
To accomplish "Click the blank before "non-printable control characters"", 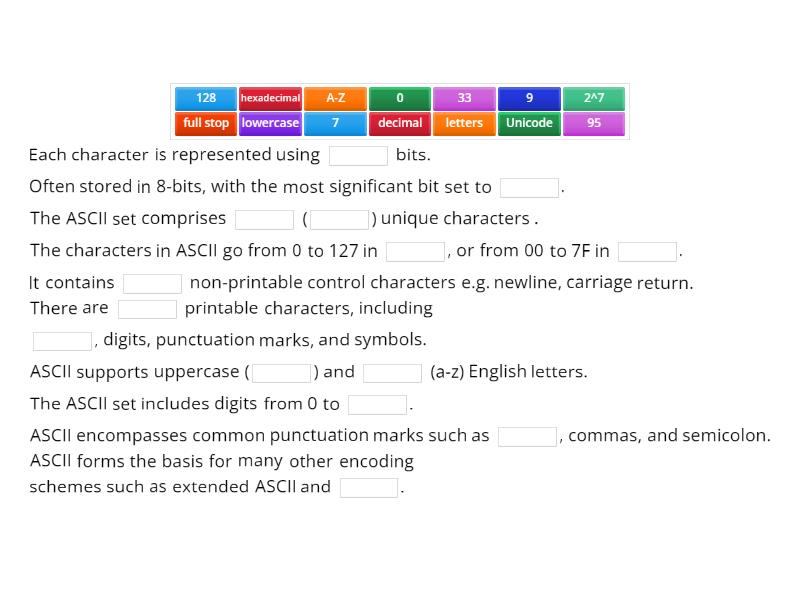I will (x=152, y=283).
